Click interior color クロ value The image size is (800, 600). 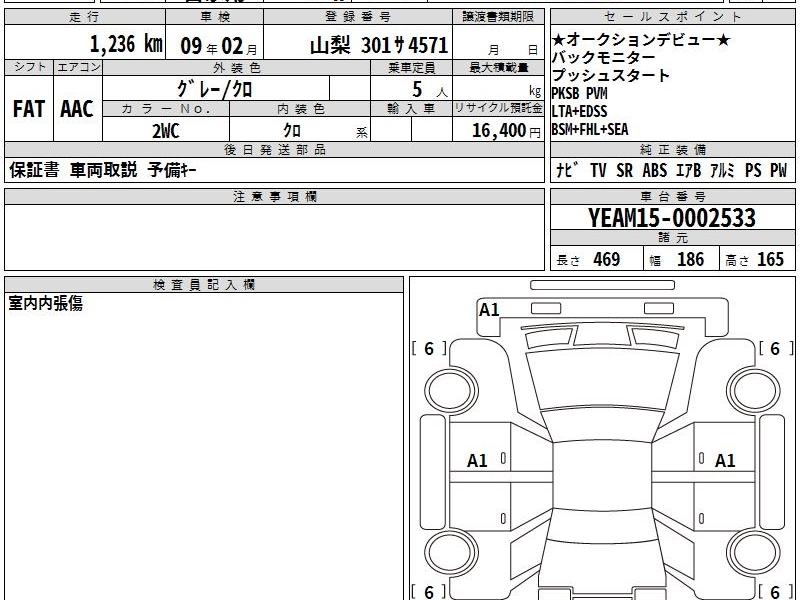coord(292,131)
